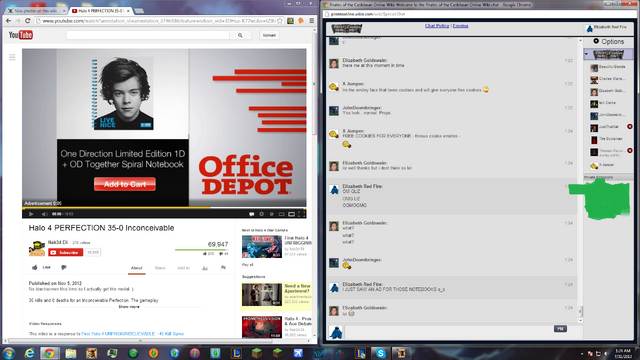Click the YouTube Upload button

tap(269, 35)
